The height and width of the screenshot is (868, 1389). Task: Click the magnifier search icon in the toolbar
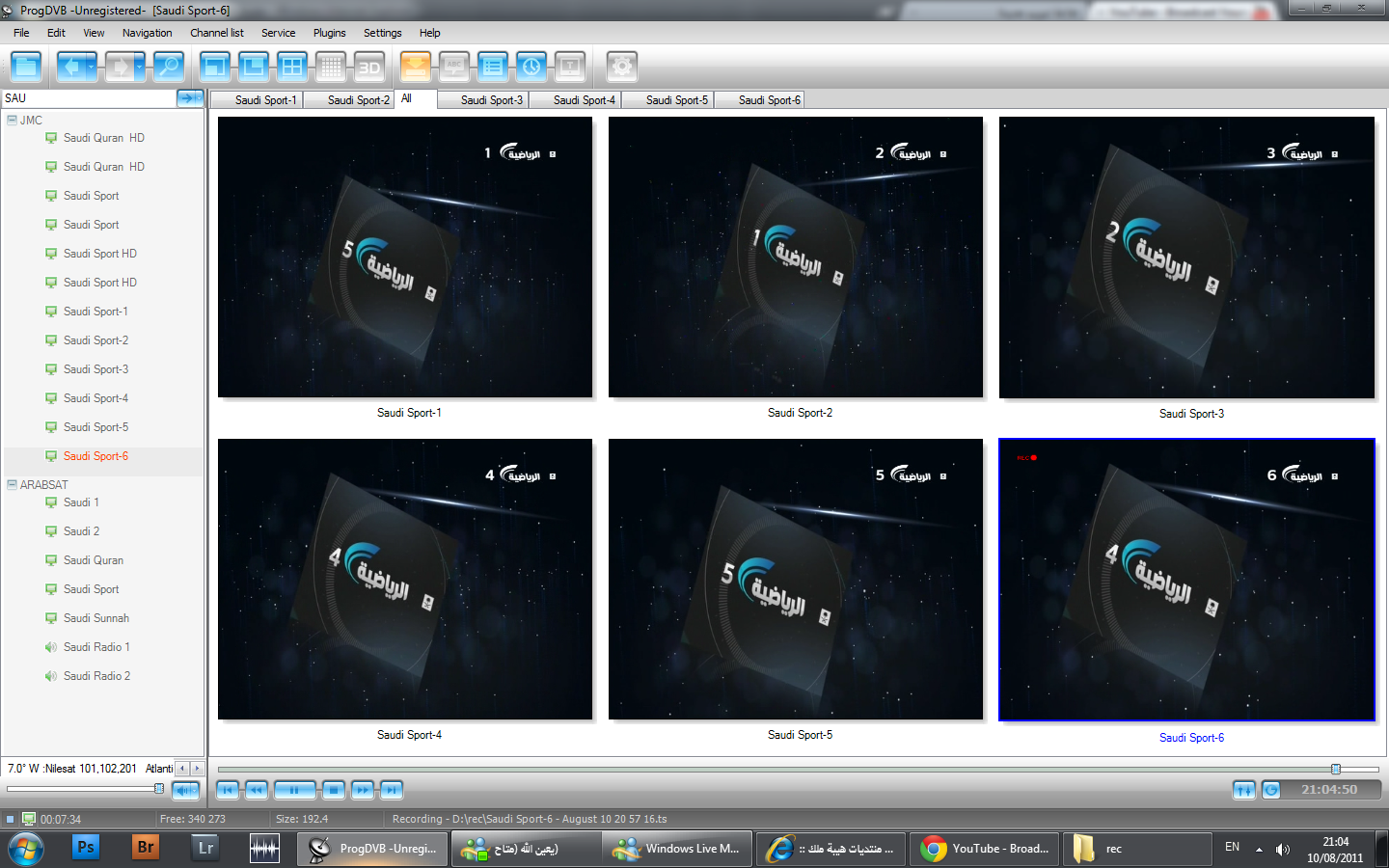[168, 67]
